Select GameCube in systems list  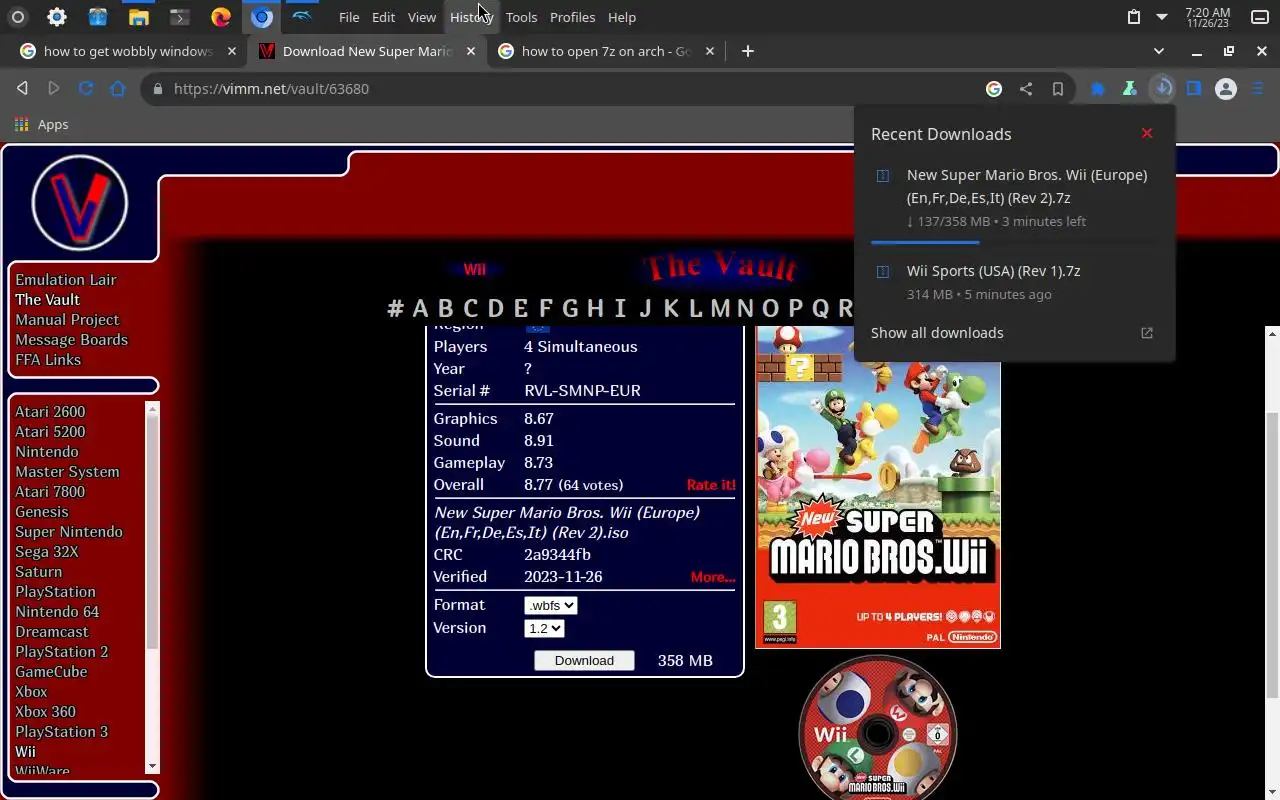tap(51, 672)
